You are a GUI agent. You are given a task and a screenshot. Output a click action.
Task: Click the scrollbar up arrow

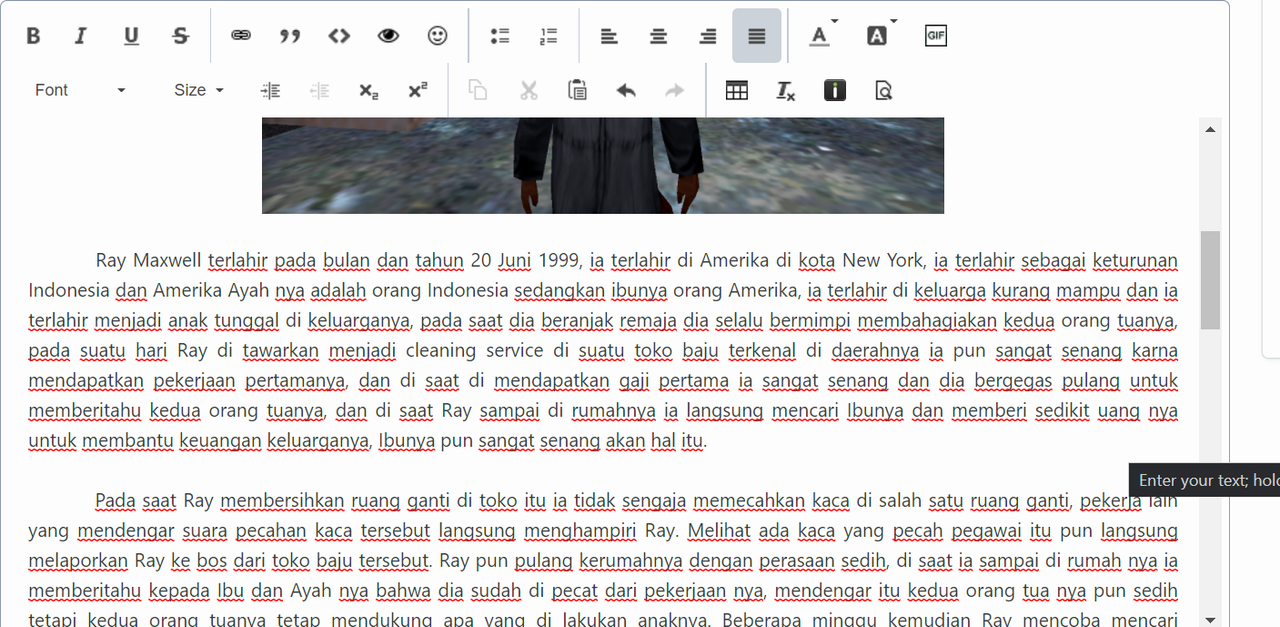point(1210,129)
